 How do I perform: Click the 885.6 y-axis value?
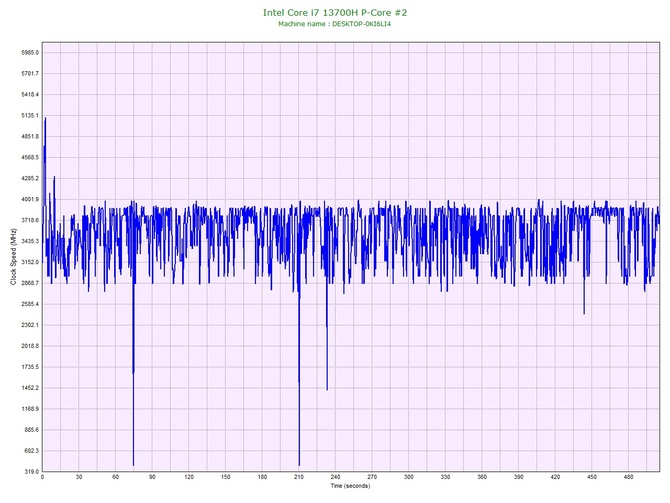31,430
